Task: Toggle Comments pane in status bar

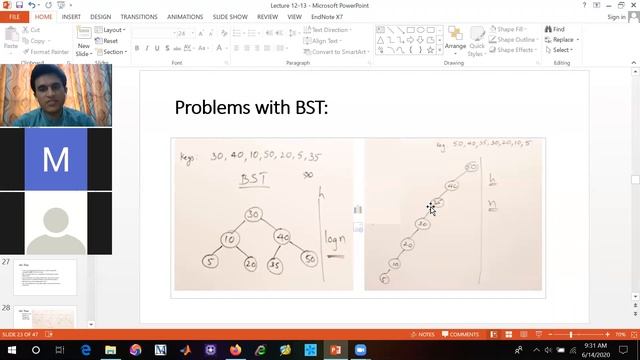Action: pyautogui.click(x=460, y=334)
